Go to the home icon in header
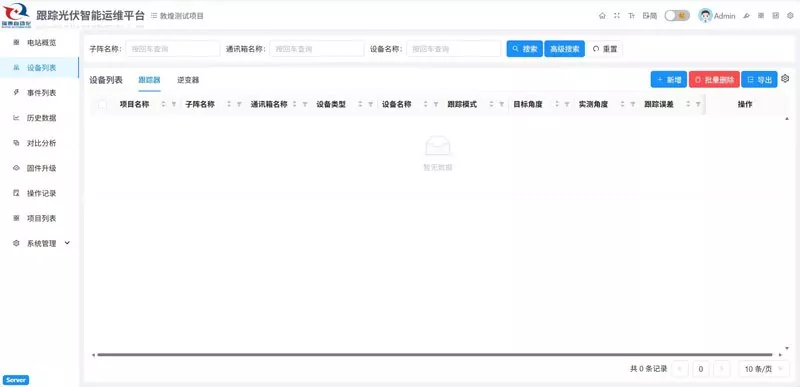 tap(602, 16)
